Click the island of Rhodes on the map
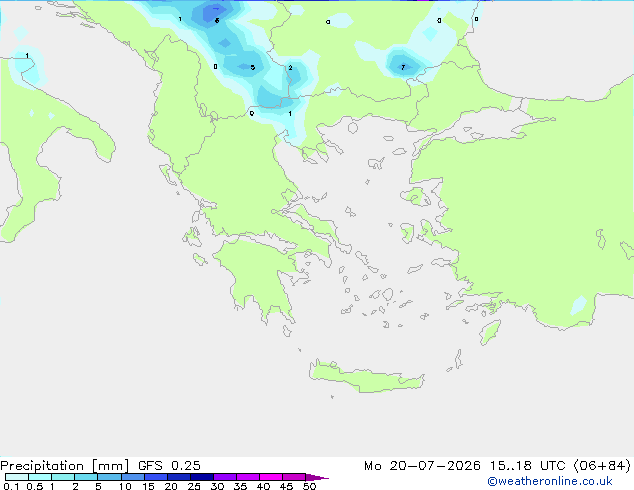 pyautogui.click(x=490, y=332)
